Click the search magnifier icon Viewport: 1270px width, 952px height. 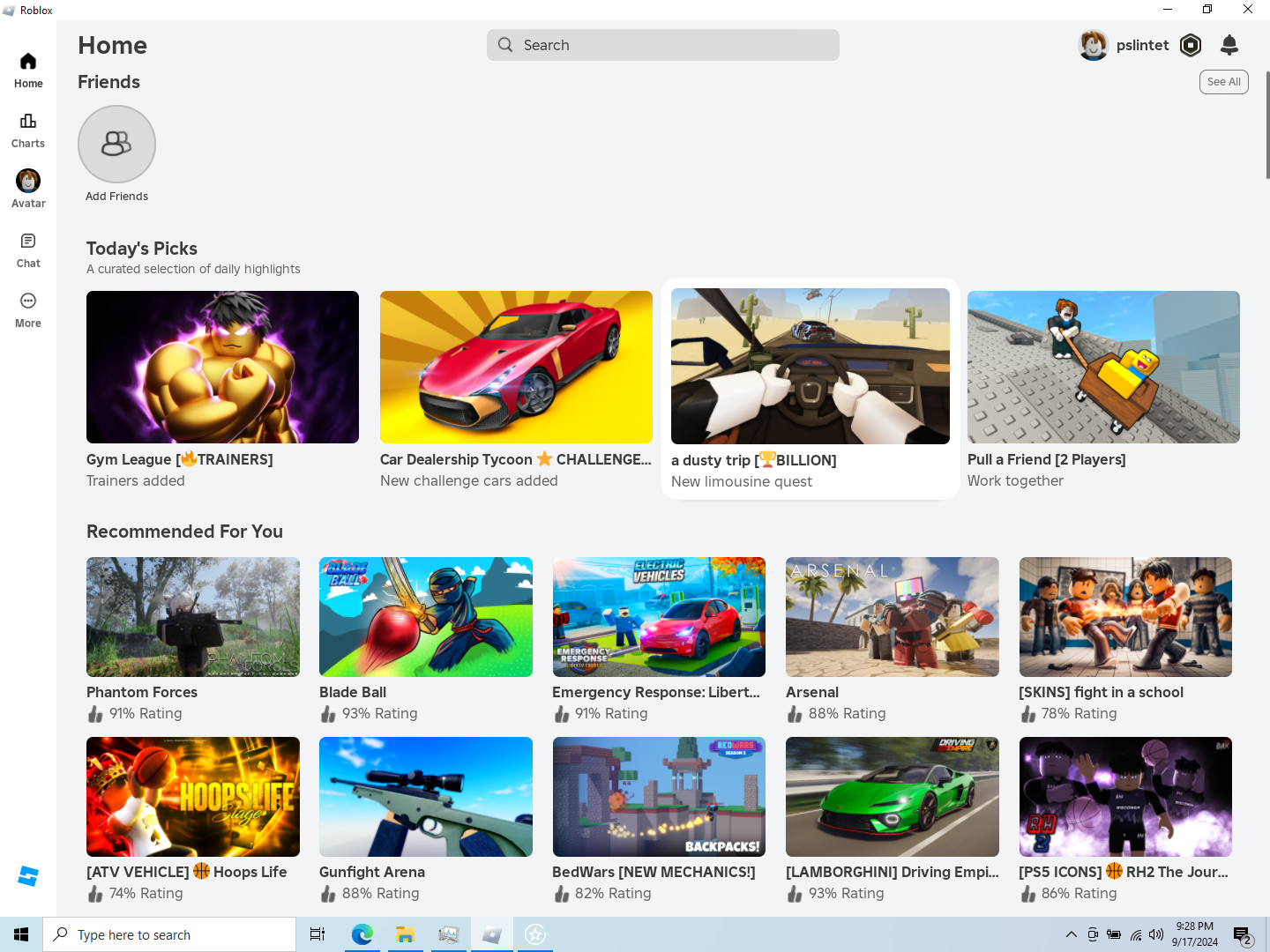tap(505, 45)
